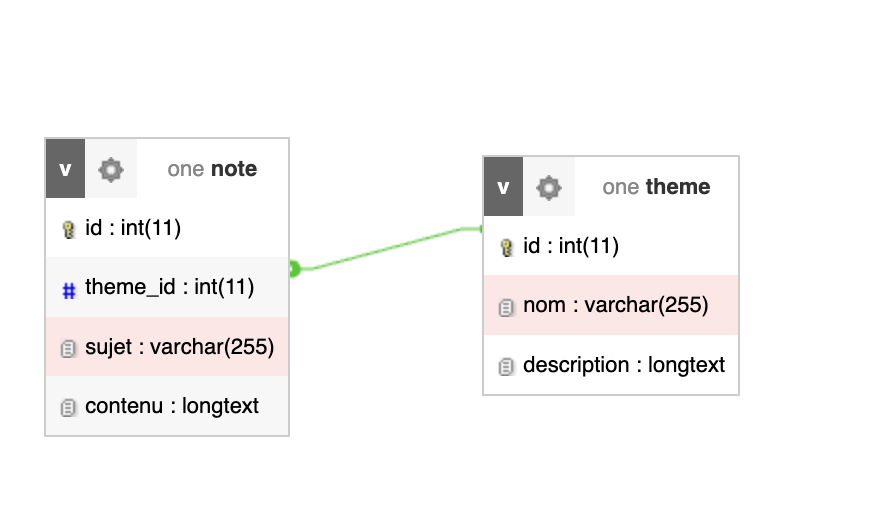
Task: Select the theme table title
Action: (x=656, y=187)
